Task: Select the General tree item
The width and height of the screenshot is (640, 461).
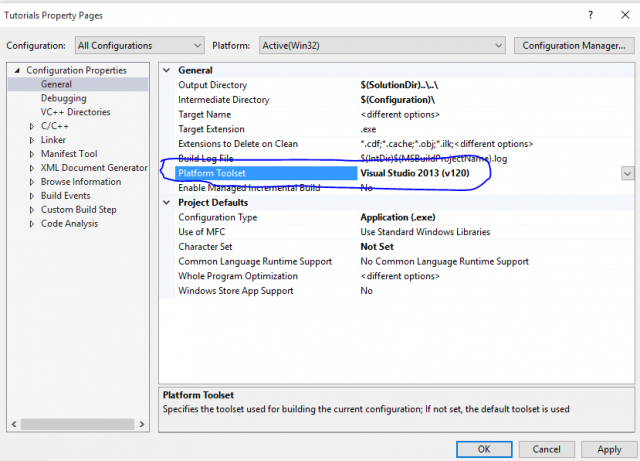Action: coord(56,84)
